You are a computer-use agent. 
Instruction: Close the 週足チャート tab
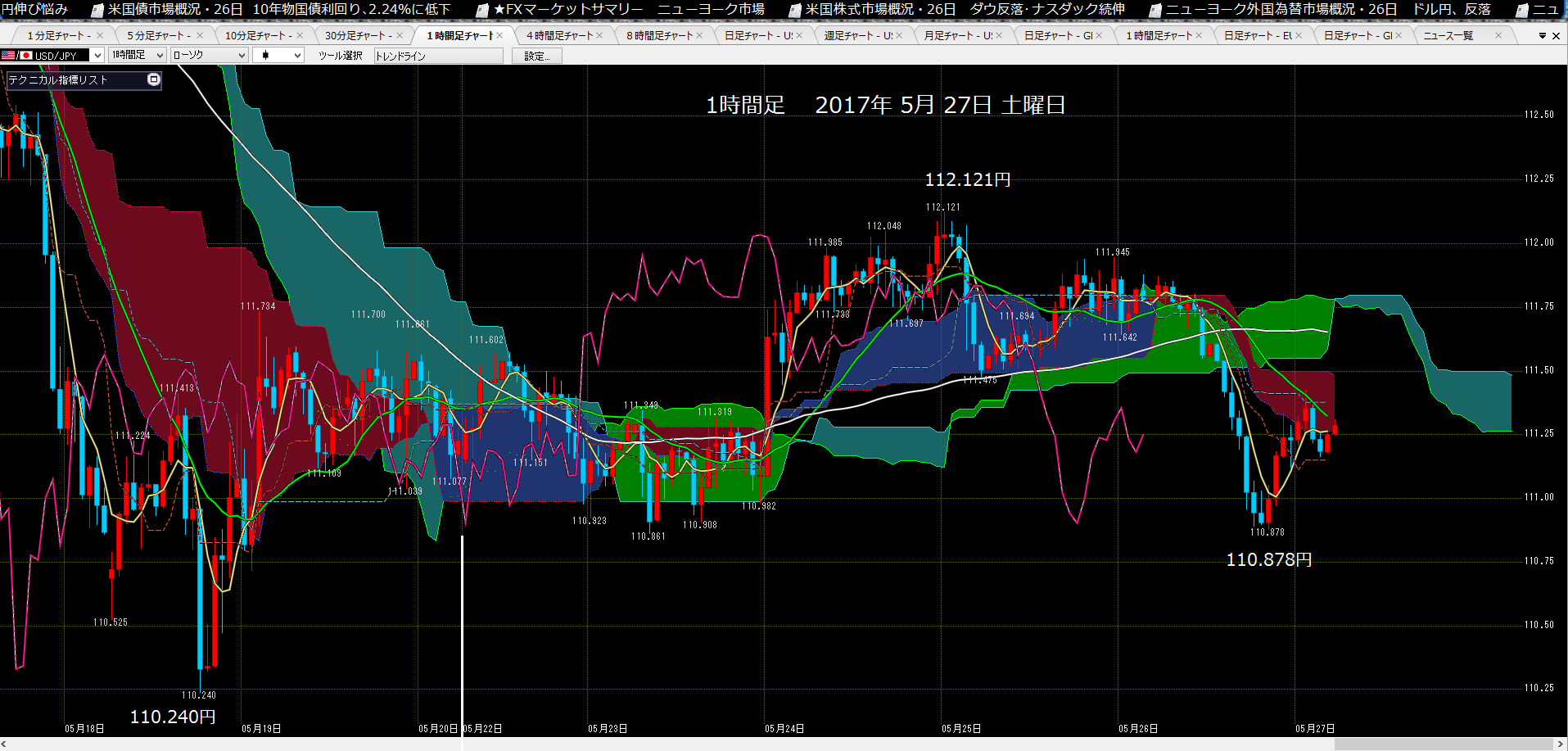point(899,35)
